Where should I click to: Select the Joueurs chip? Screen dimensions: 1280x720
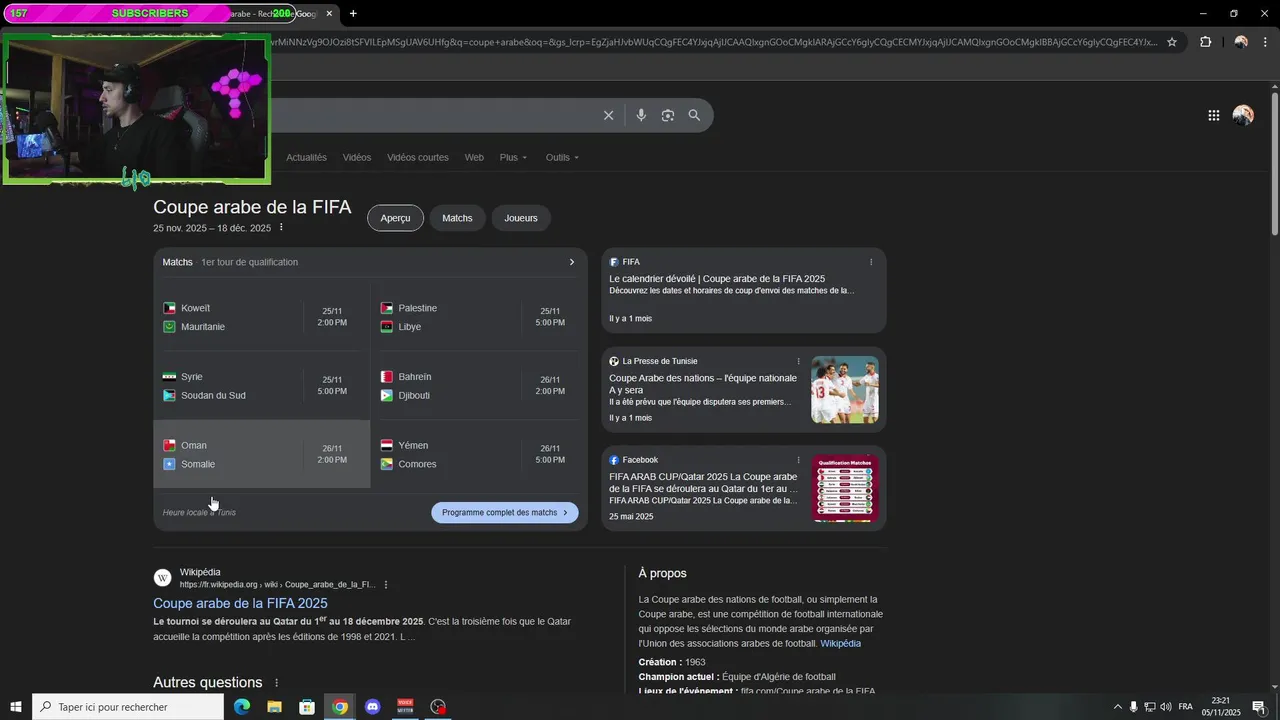pos(521,218)
